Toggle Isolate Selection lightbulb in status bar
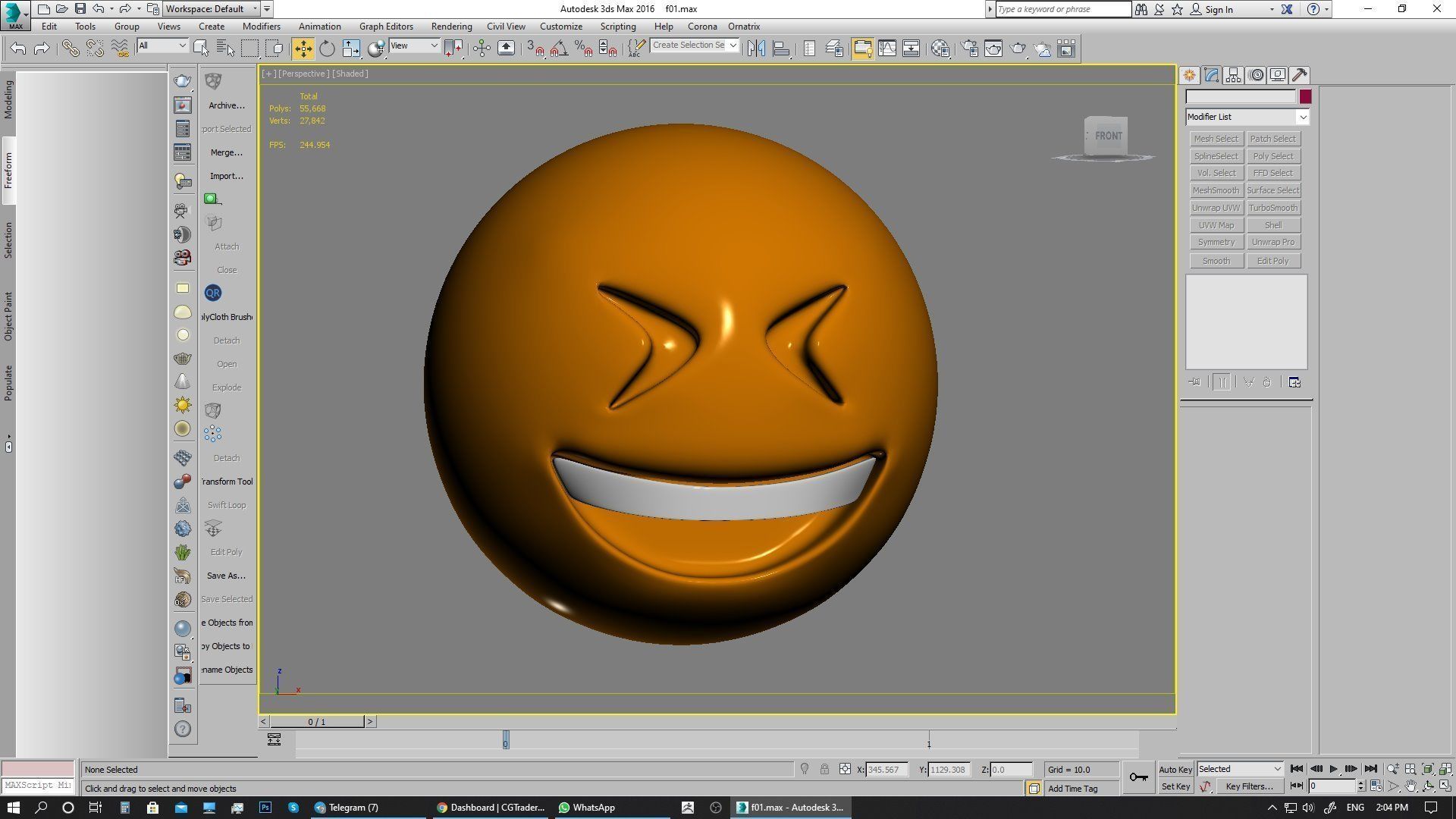 click(805, 769)
